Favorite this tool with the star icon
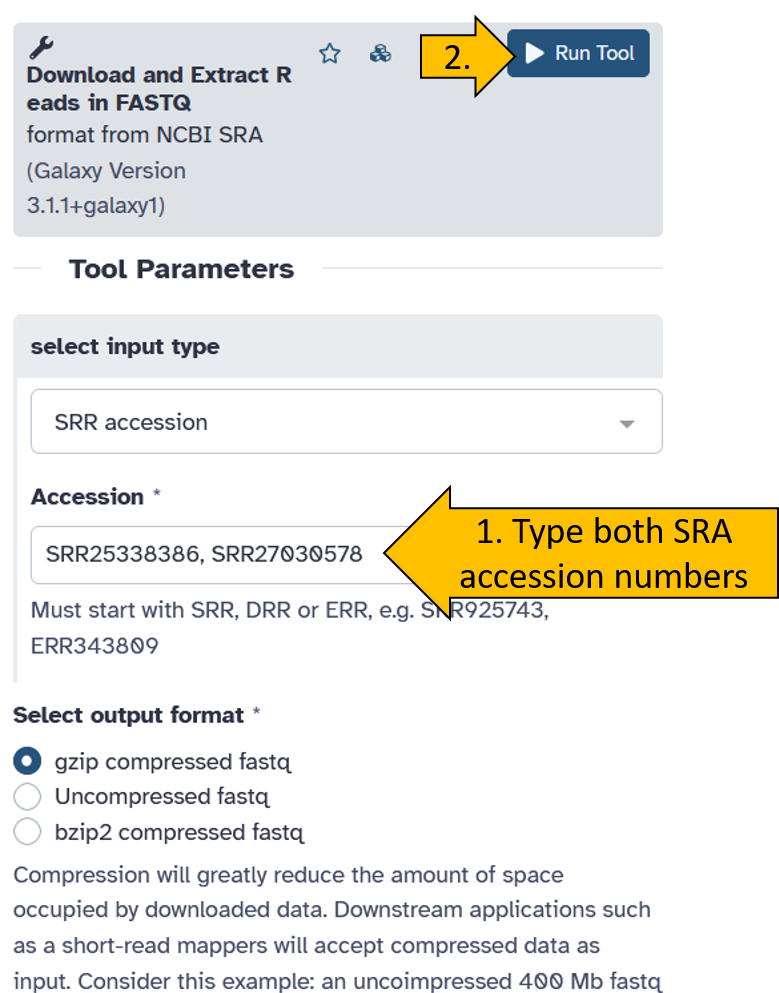The image size is (779, 993). 329,54
